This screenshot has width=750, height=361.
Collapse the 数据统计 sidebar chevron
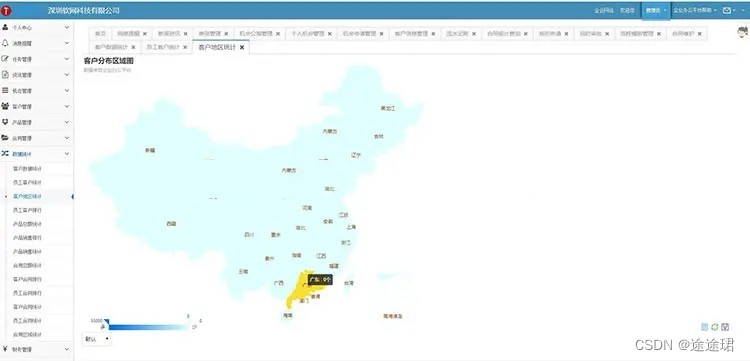(x=67, y=153)
